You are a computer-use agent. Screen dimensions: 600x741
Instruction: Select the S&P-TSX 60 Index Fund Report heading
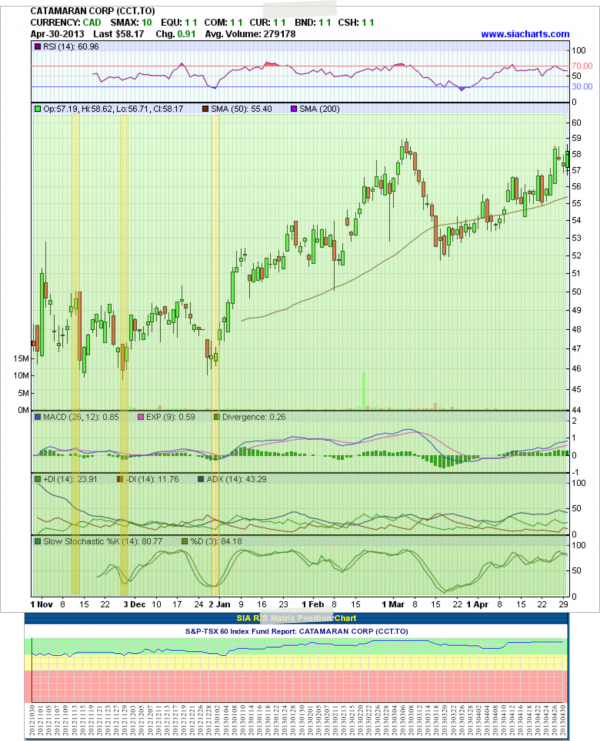coord(299,632)
